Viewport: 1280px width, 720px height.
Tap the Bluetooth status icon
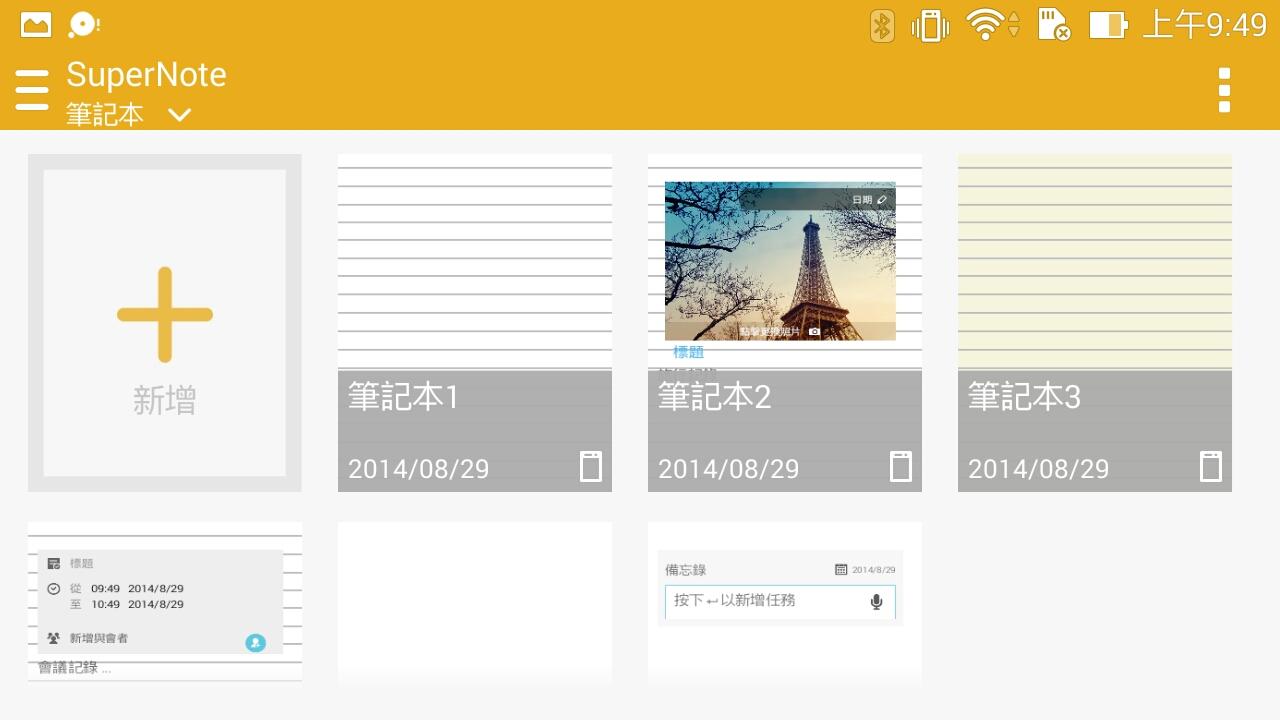881,25
